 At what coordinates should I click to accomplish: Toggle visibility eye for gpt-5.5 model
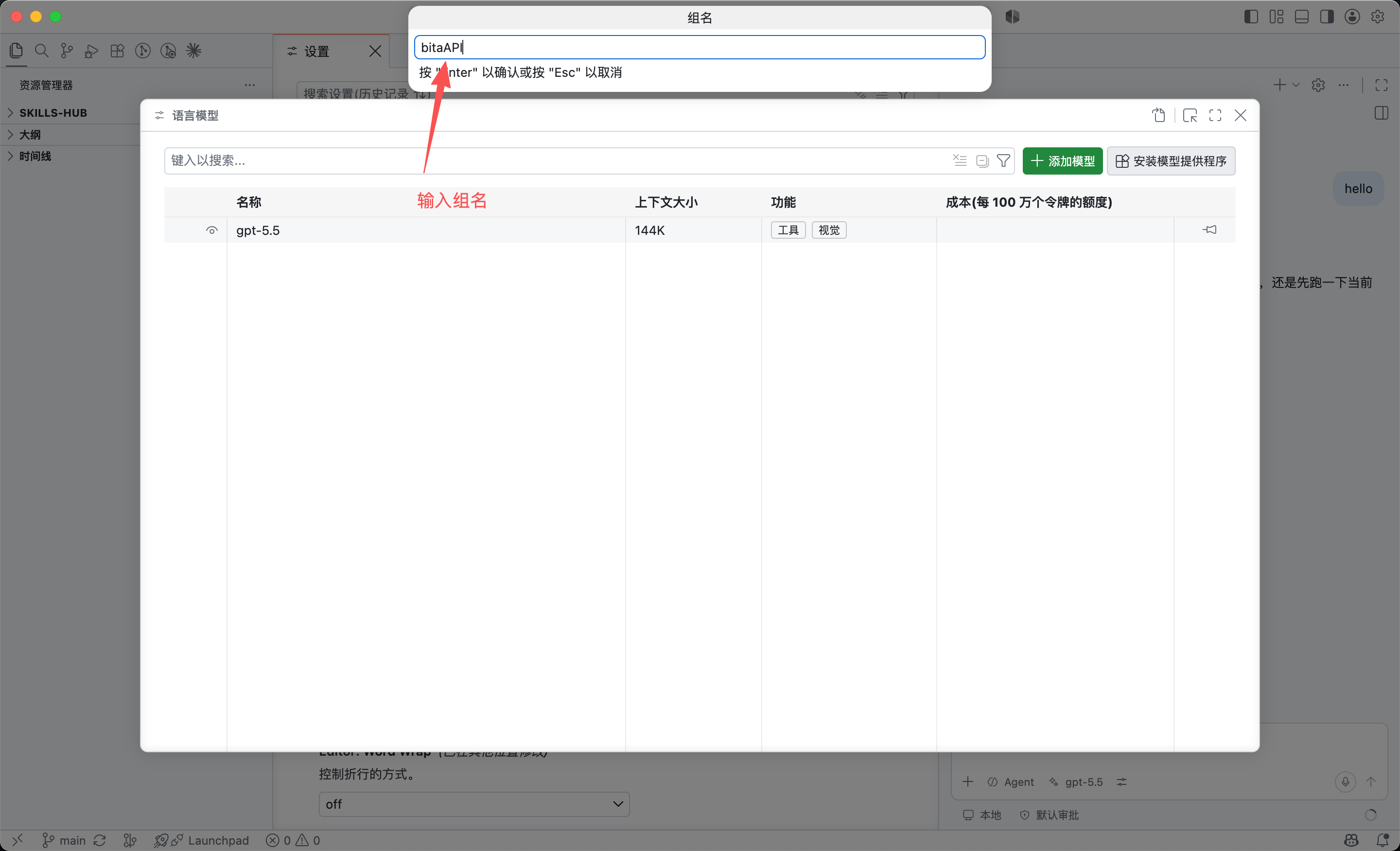click(211, 230)
